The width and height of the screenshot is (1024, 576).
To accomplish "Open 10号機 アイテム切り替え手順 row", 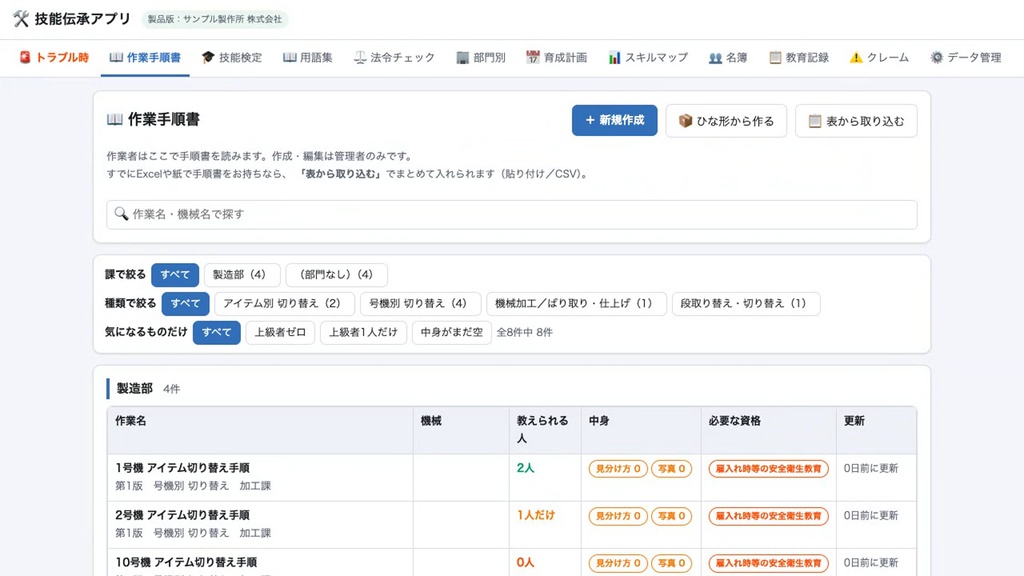I will click(512, 562).
